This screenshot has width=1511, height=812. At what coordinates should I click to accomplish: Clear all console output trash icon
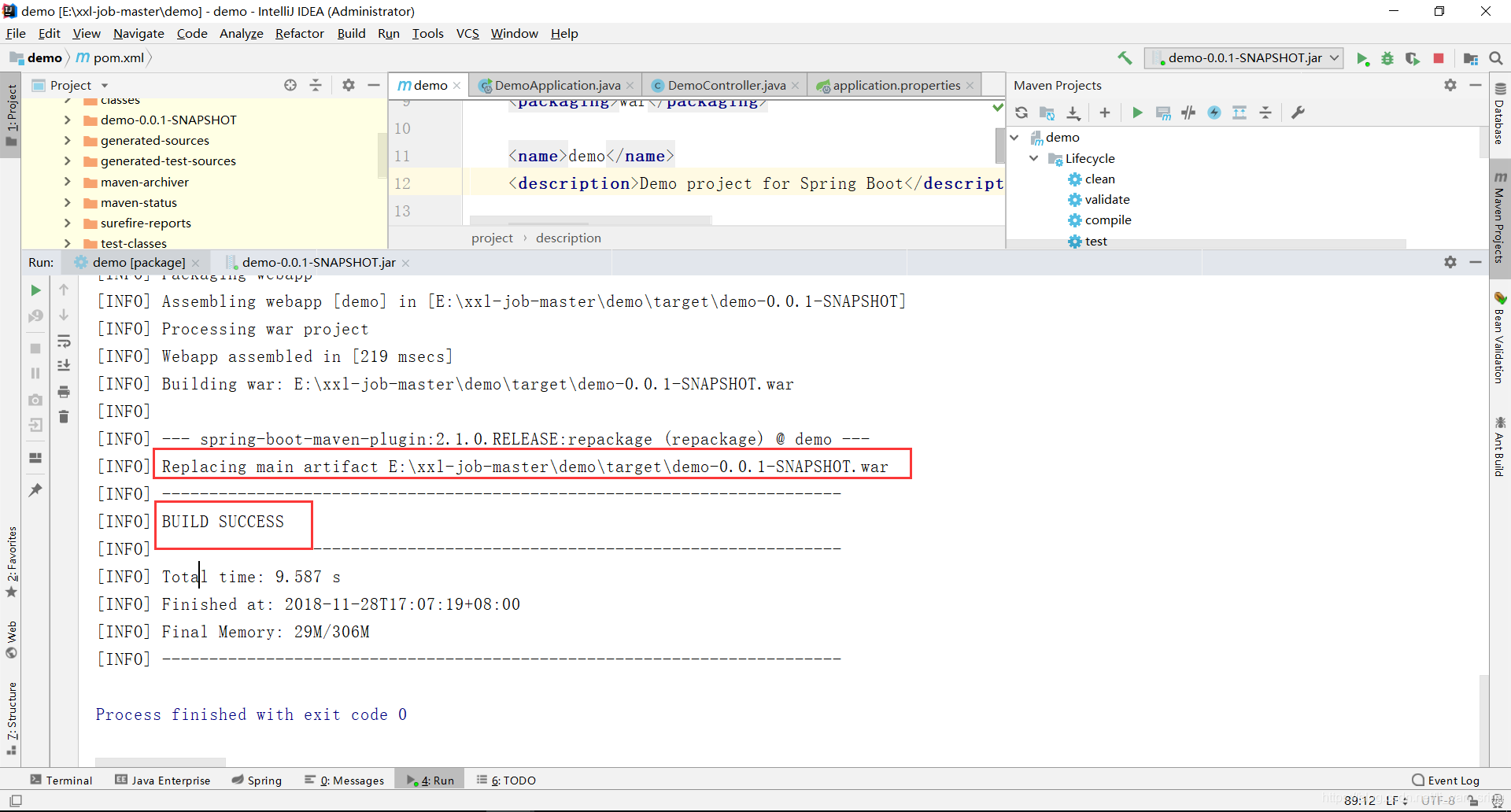point(64,416)
